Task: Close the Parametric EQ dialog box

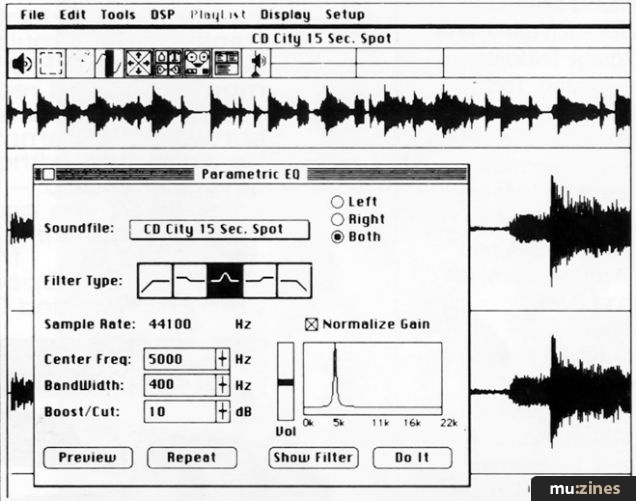Action: (x=49, y=174)
